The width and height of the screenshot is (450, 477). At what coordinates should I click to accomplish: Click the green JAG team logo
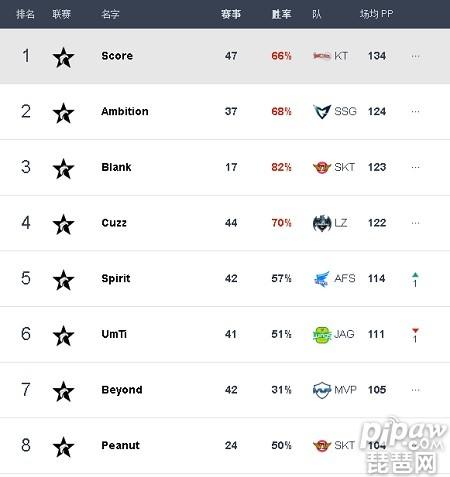(322, 335)
